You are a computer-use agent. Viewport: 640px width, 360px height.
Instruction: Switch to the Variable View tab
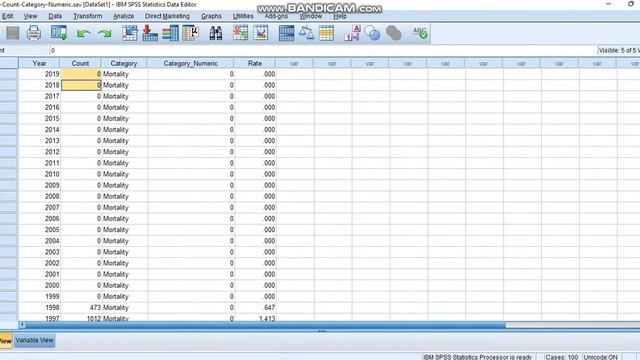pos(35,340)
